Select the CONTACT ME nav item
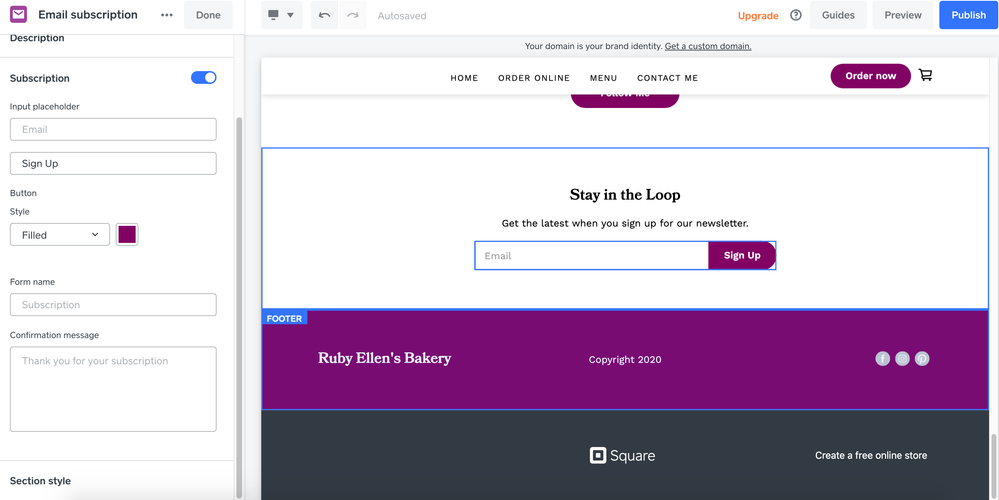The width and height of the screenshot is (999, 500). (667, 78)
